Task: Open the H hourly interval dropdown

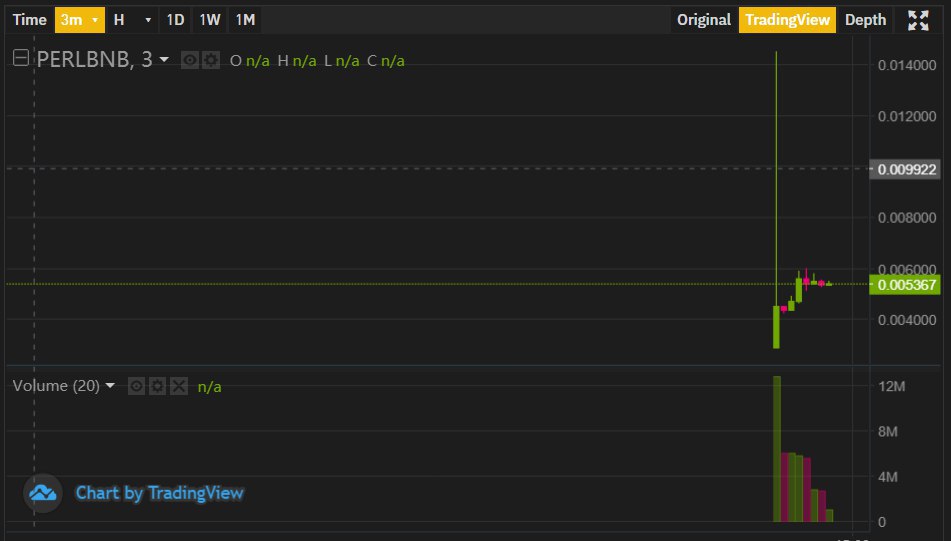Action: (132, 20)
